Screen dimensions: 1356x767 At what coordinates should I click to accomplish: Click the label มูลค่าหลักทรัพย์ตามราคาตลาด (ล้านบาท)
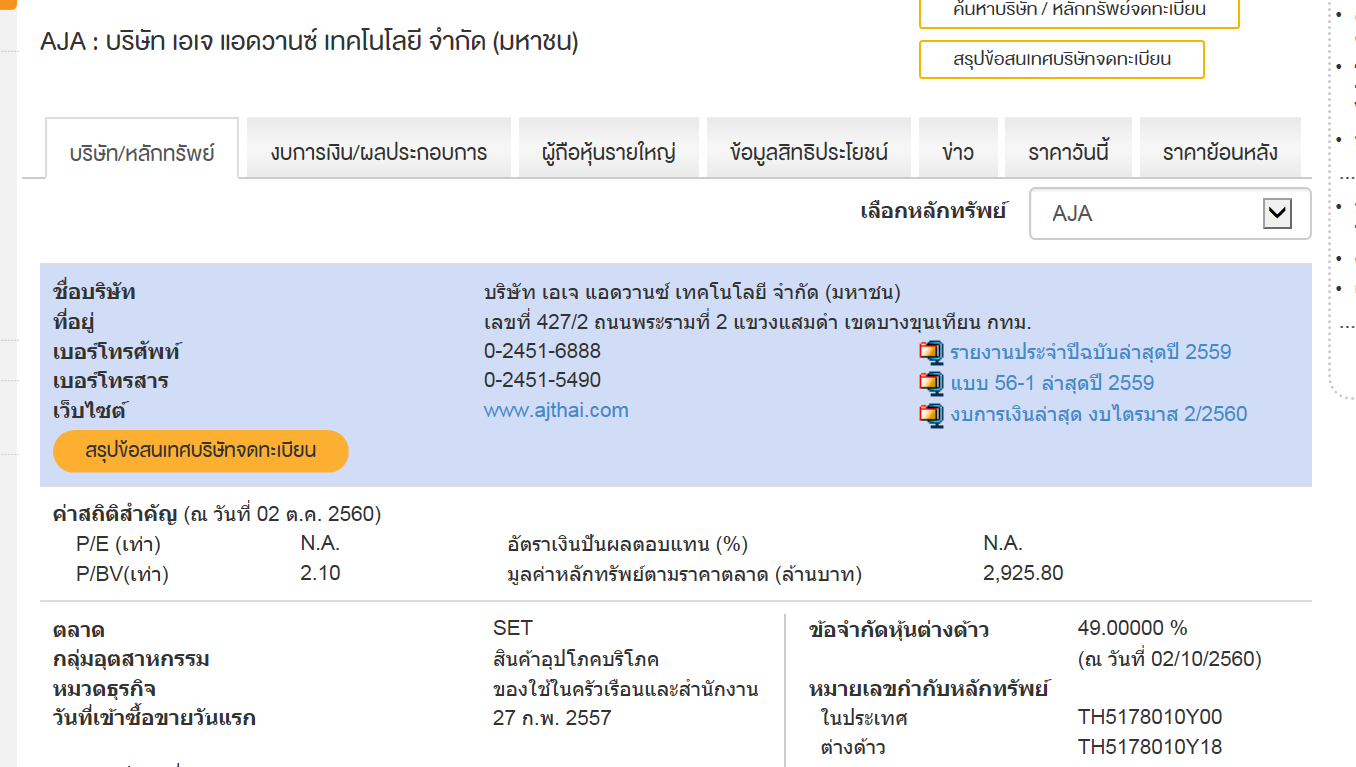coord(685,575)
